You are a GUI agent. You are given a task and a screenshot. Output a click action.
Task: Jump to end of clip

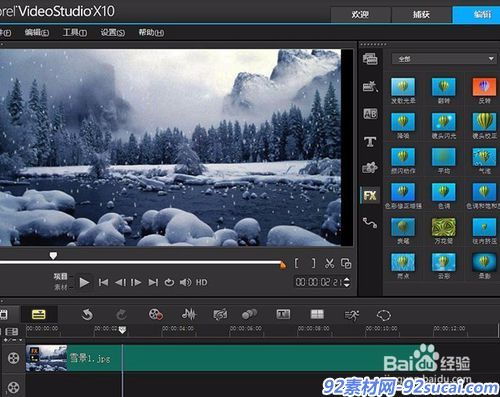click(153, 282)
